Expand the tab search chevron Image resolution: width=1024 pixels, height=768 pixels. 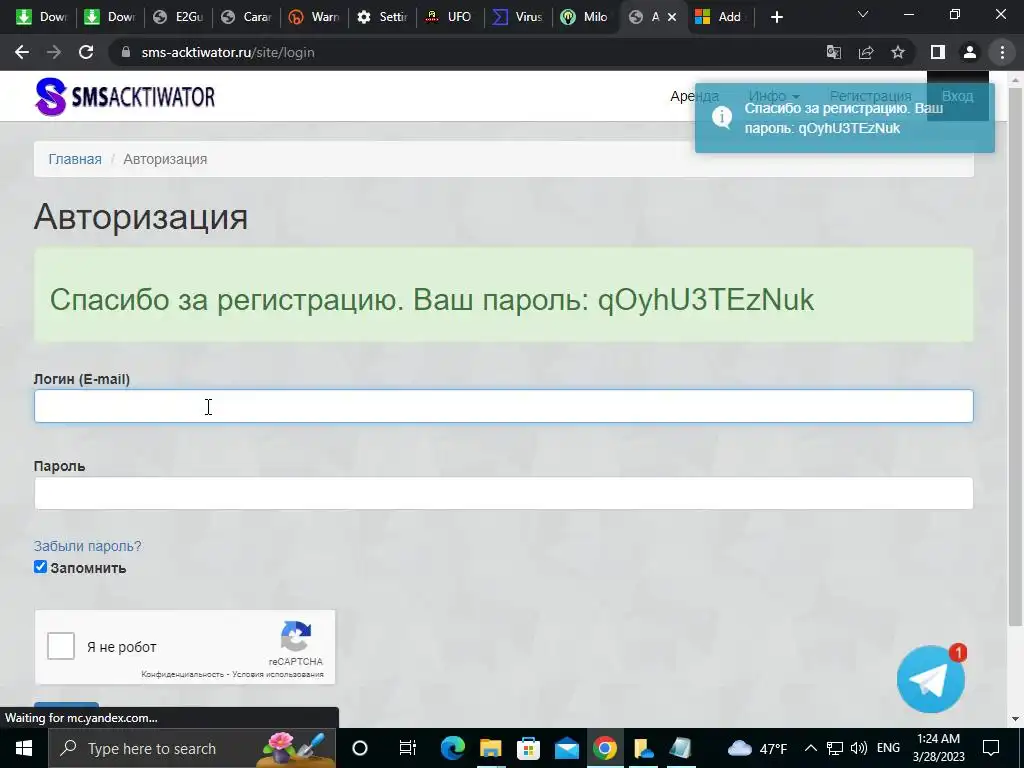point(863,14)
